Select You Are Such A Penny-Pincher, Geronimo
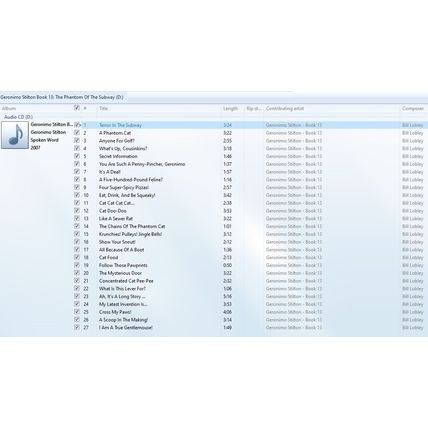Viewport: 428px width, 428px height. pos(142,164)
